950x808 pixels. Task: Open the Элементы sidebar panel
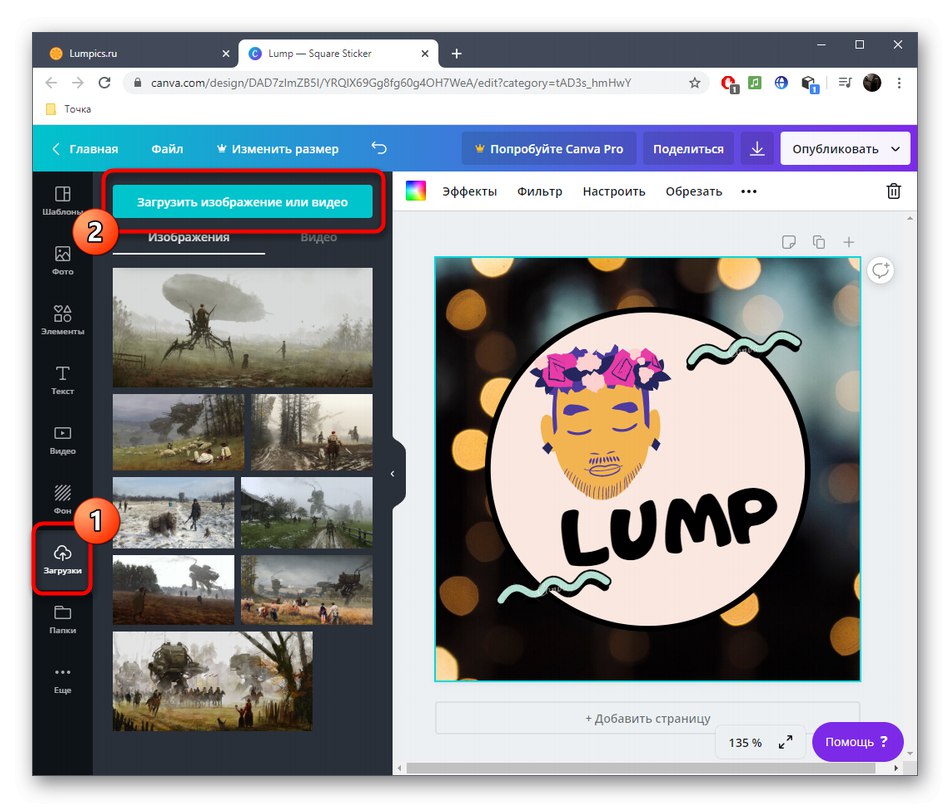pyautogui.click(x=62, y=320)
